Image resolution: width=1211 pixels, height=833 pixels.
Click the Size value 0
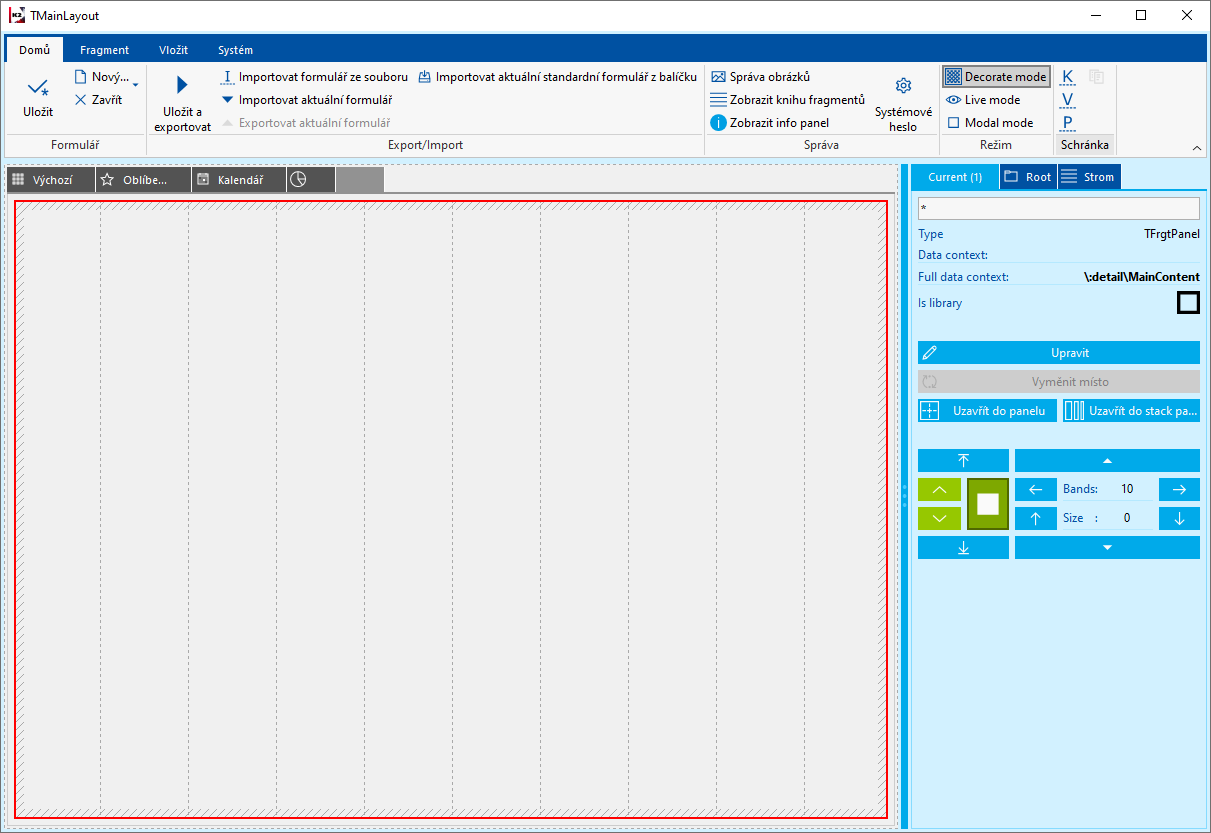[x=1127, y=519]
